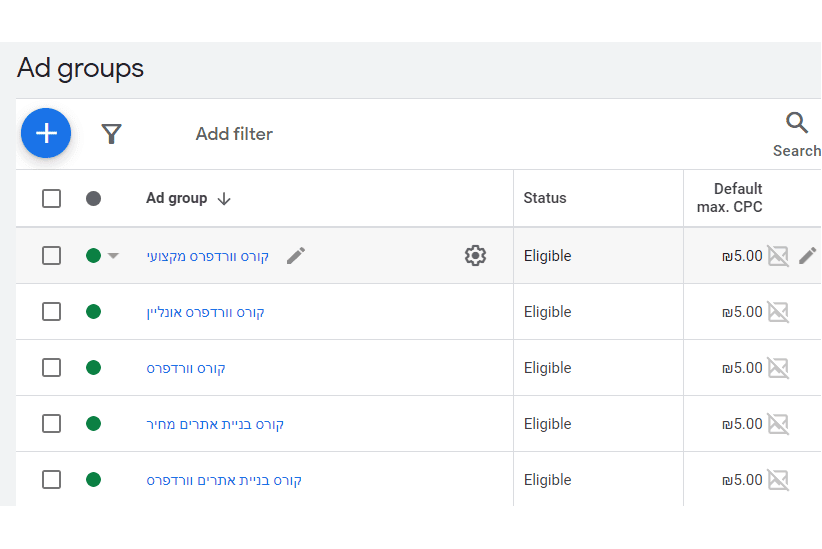Screen dimensions: 822x549
Task: Click the blue plus button to add ad group
Action: pyautogui.click(x=46, y=133)
